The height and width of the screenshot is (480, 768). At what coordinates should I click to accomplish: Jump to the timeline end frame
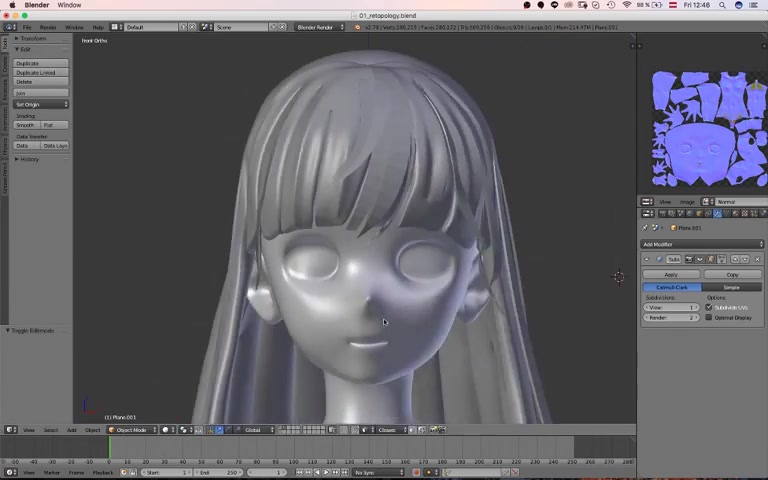[x=344, y=473]
